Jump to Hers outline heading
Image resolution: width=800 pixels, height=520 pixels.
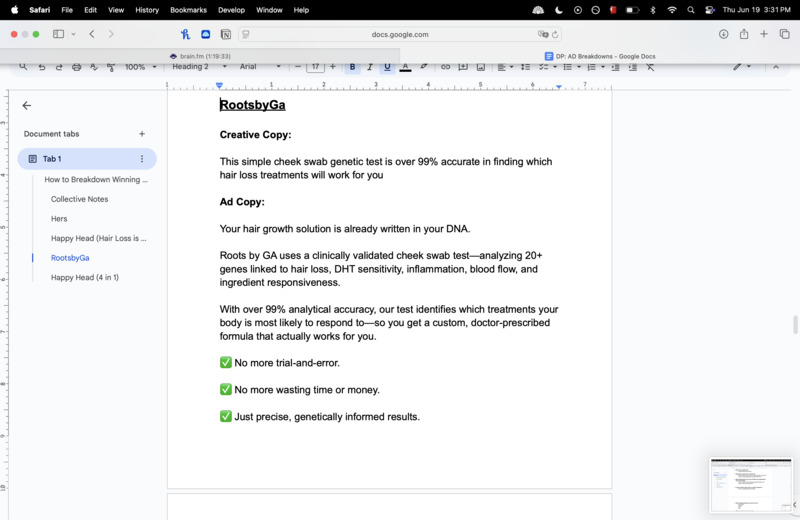pyautogui.click(x=59, y=218)
